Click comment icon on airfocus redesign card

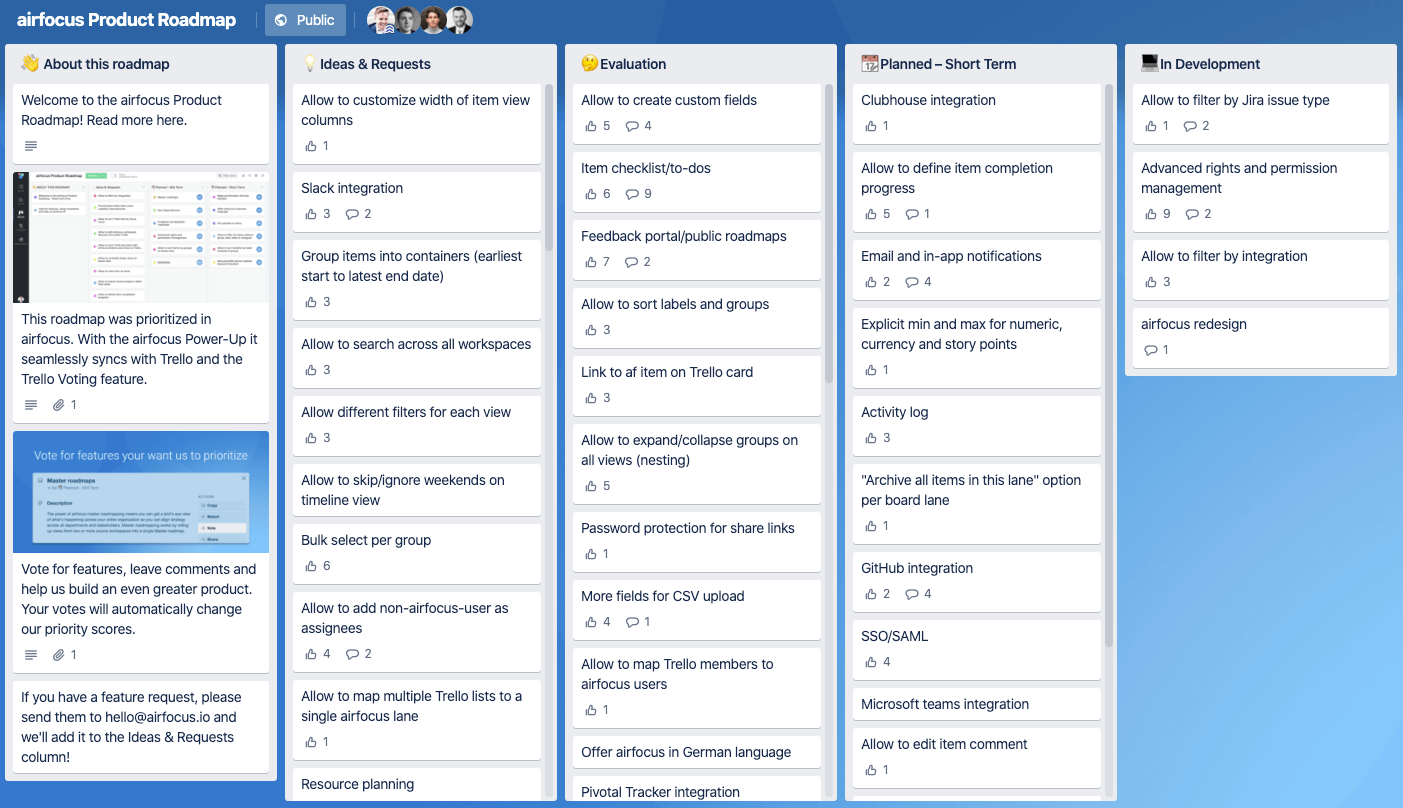click(1151, 350)
